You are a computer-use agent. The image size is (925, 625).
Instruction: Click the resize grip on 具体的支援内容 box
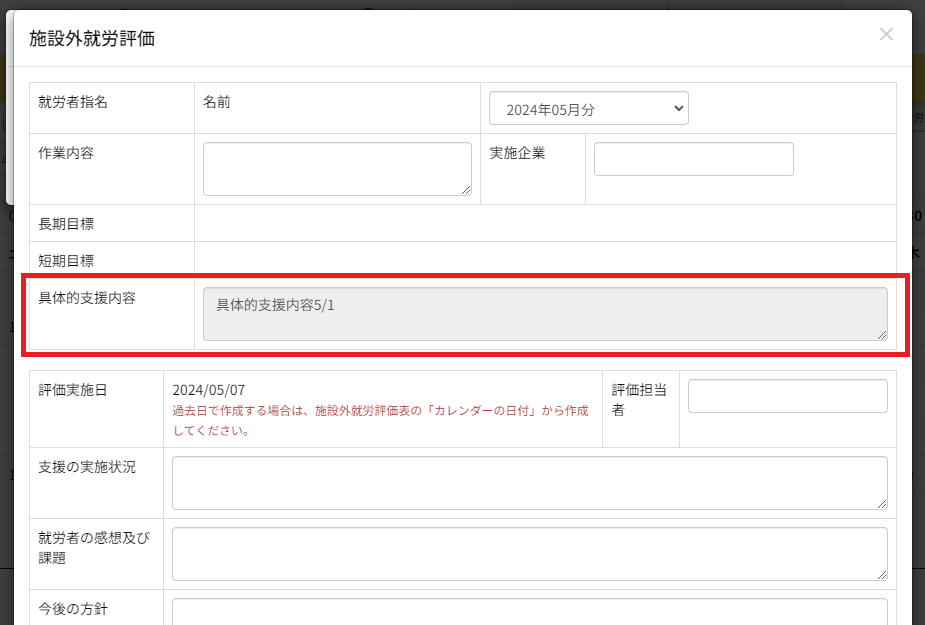(881, 335)
